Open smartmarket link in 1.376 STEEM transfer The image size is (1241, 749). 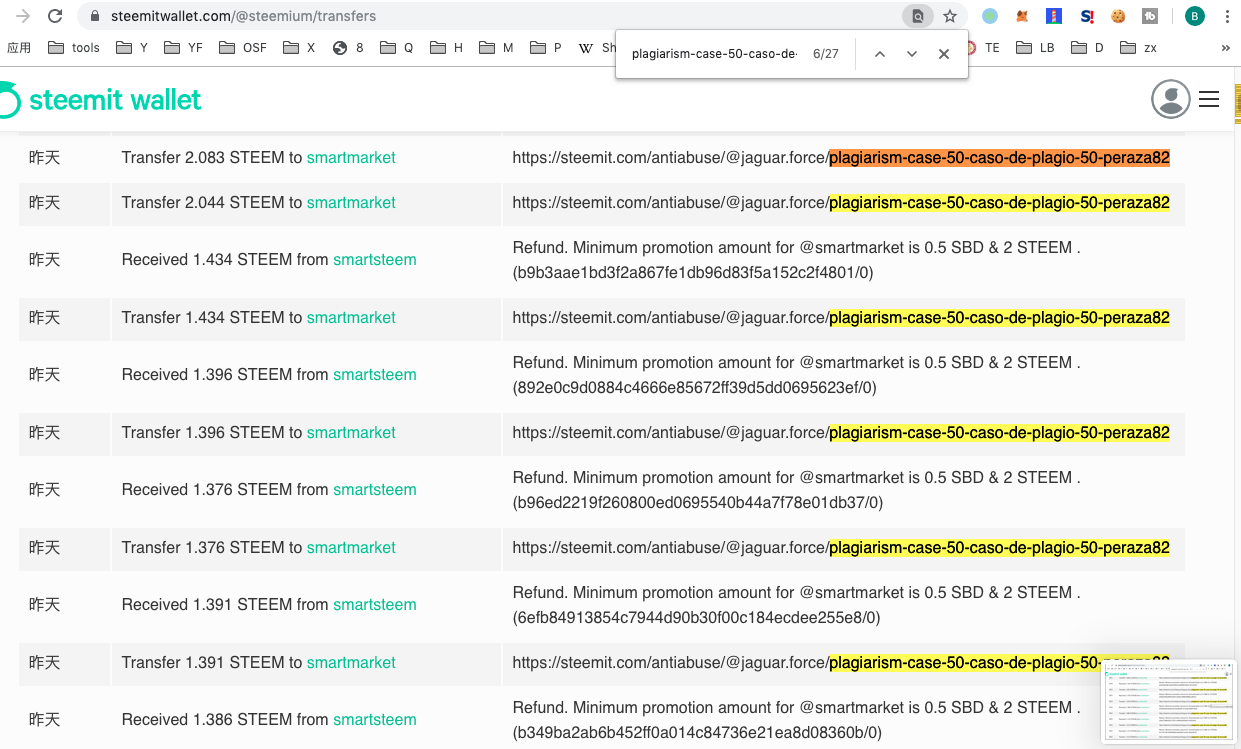(x=351, y=547)
